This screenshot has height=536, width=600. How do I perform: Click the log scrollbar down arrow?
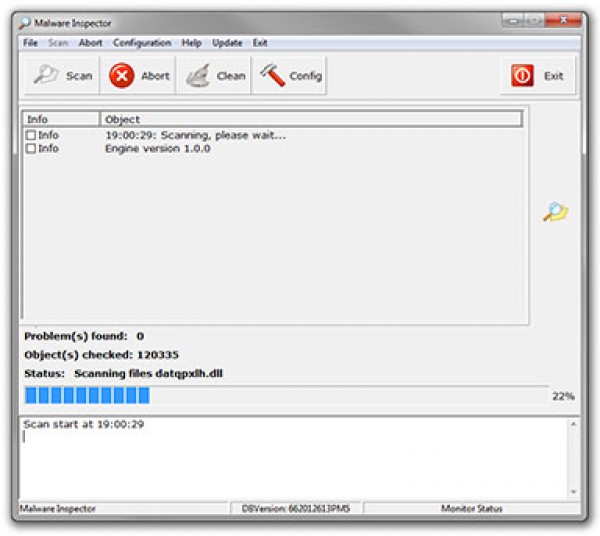tap(573, 492)
